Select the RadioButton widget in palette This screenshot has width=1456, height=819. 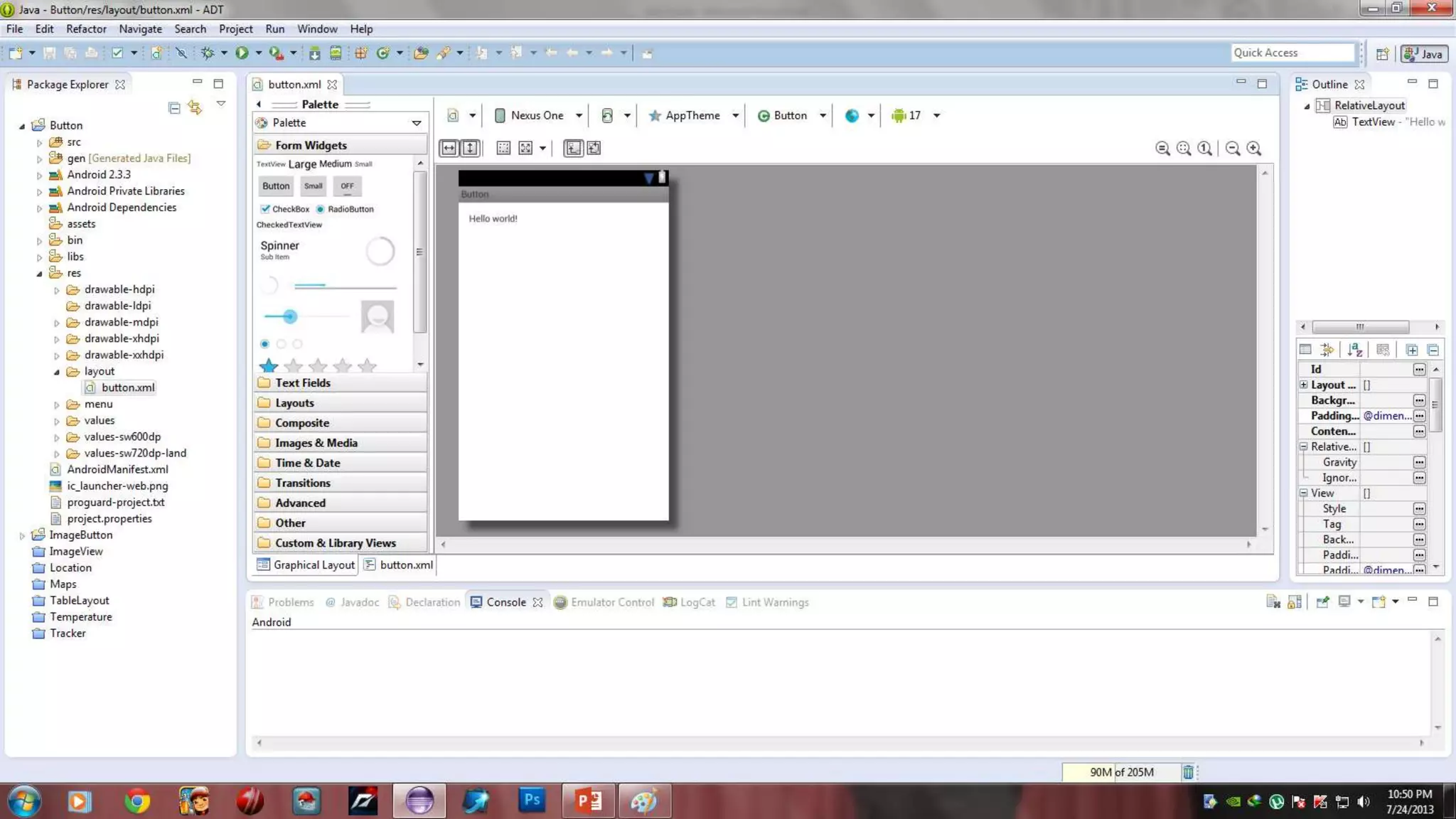(x=345, y=209)
